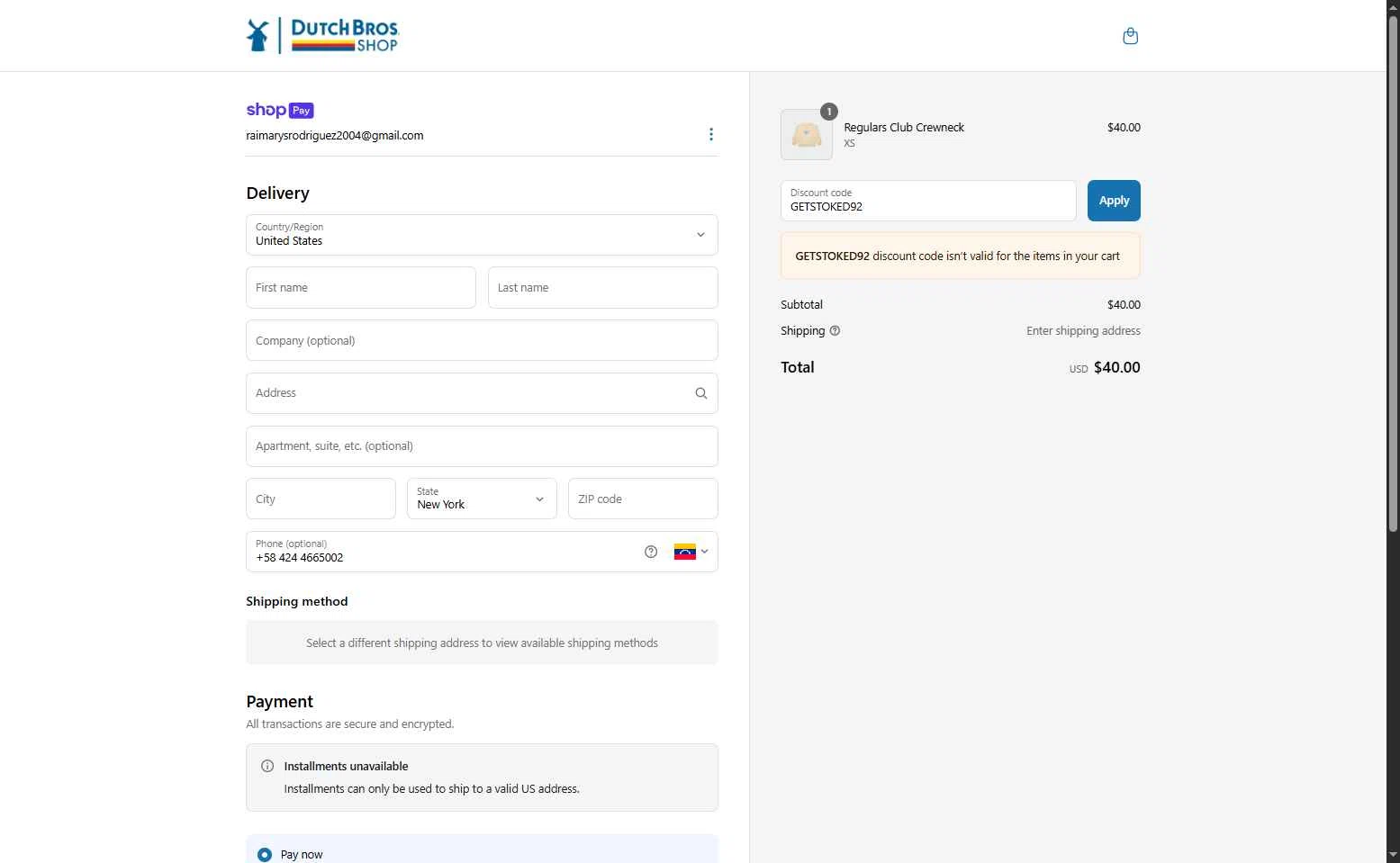Screen dimensions: 1400x863
Task: Click the Discount code field
Action: point(928,201)
